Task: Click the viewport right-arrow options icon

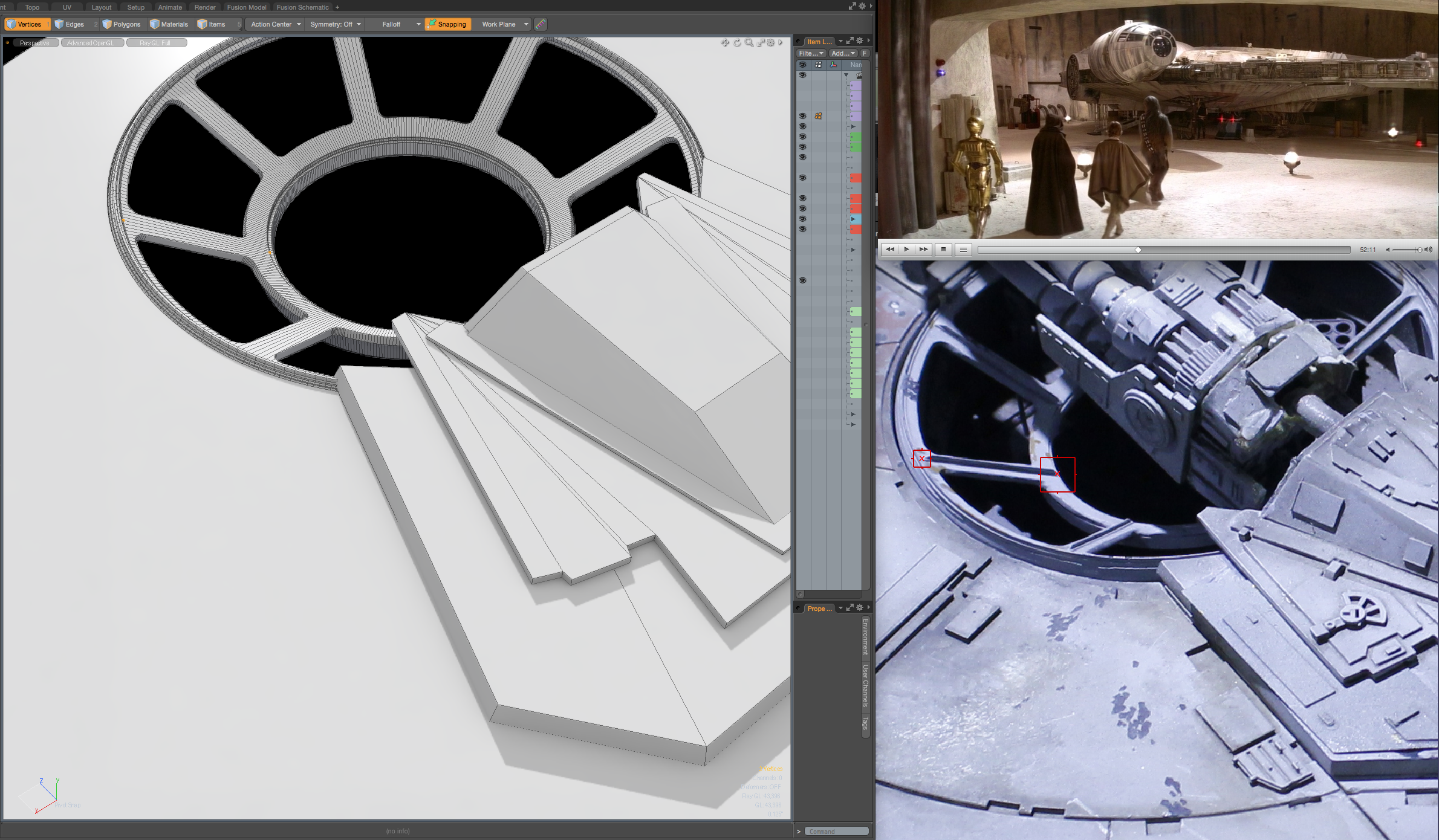Action: (x=781, y=42)
